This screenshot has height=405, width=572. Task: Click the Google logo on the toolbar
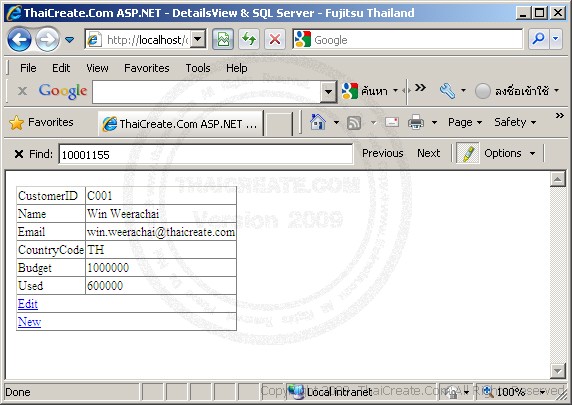click(63, 91)
